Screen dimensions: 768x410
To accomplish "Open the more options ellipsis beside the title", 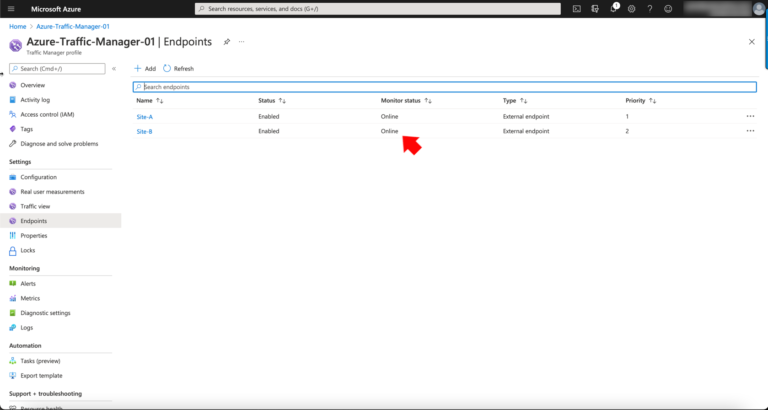I will 241,42.
